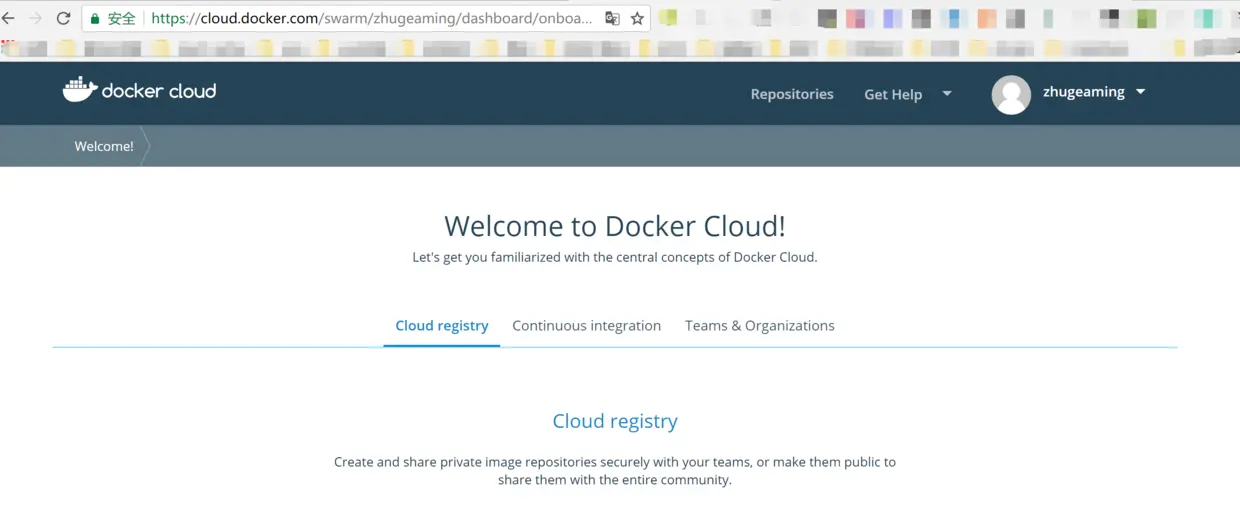1240x517 pixels.
Task: Expand the zhugeaming account dropdown arrow
Action: [1141, 92]
